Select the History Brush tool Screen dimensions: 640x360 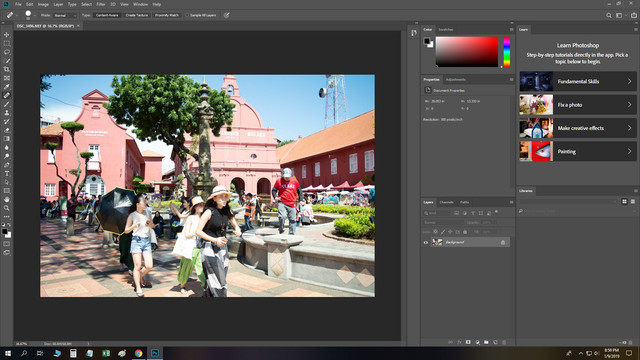coord(7,121)
